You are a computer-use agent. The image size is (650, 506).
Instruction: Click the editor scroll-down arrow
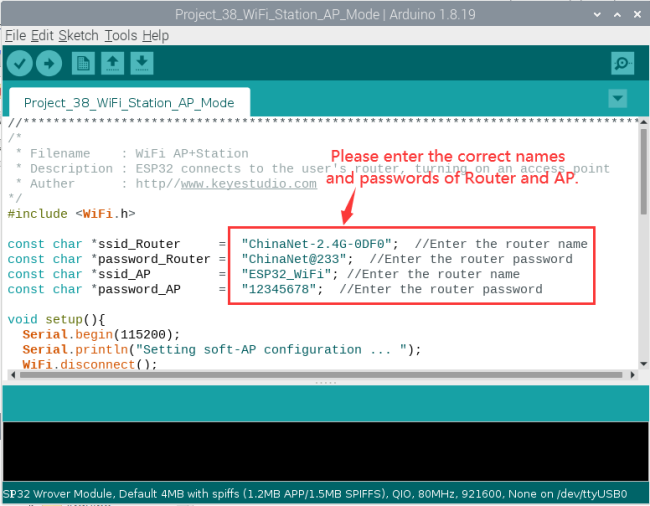(643, 364)
